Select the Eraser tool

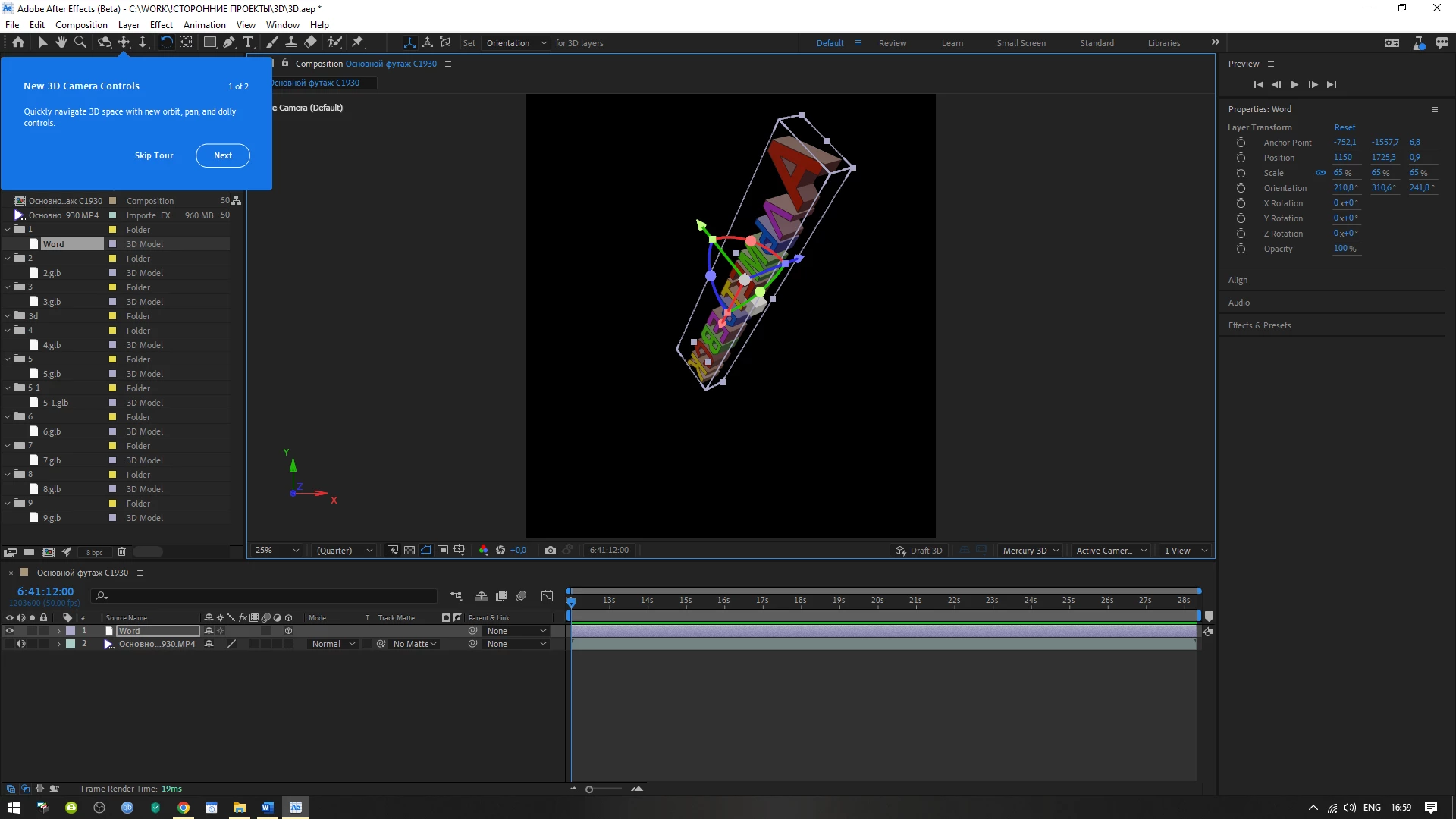pos(310,42)
